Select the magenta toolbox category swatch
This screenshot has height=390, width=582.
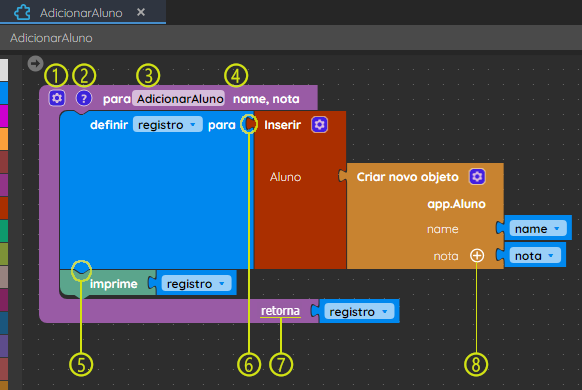4,116
